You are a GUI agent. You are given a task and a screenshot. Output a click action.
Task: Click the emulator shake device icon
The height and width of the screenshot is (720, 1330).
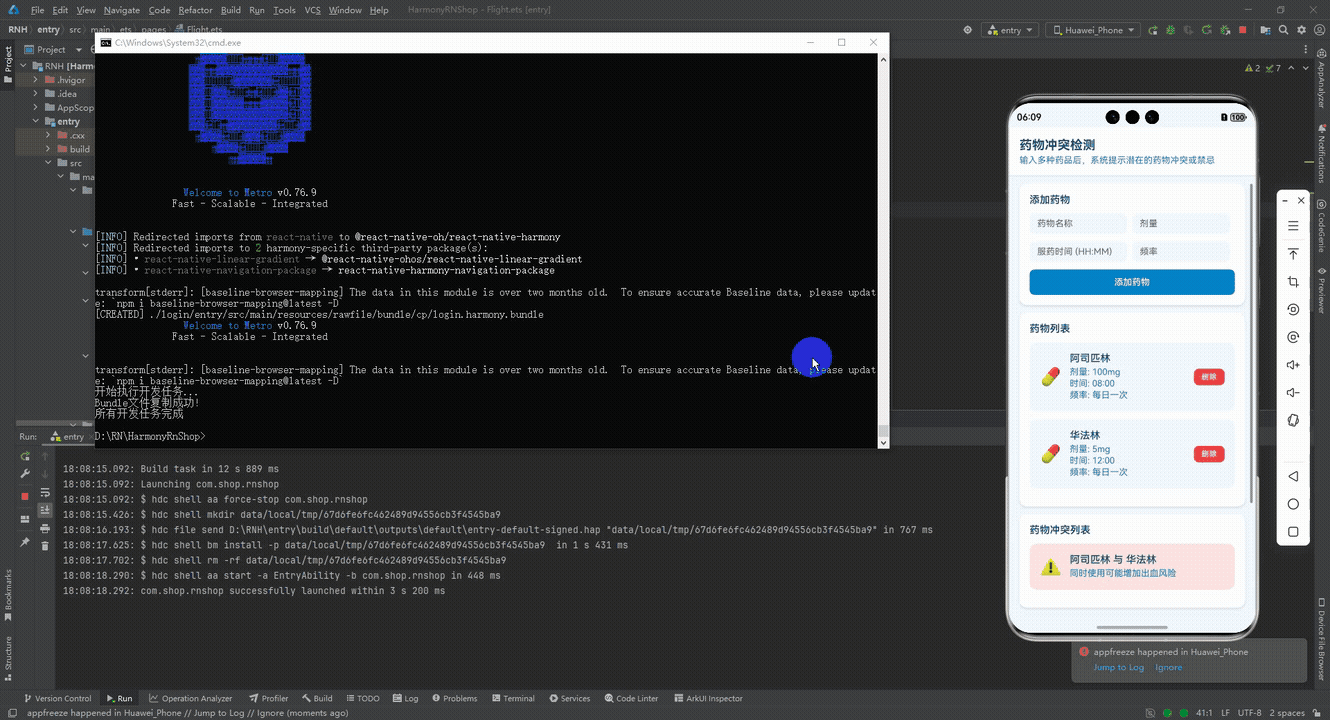[1293, 420]
